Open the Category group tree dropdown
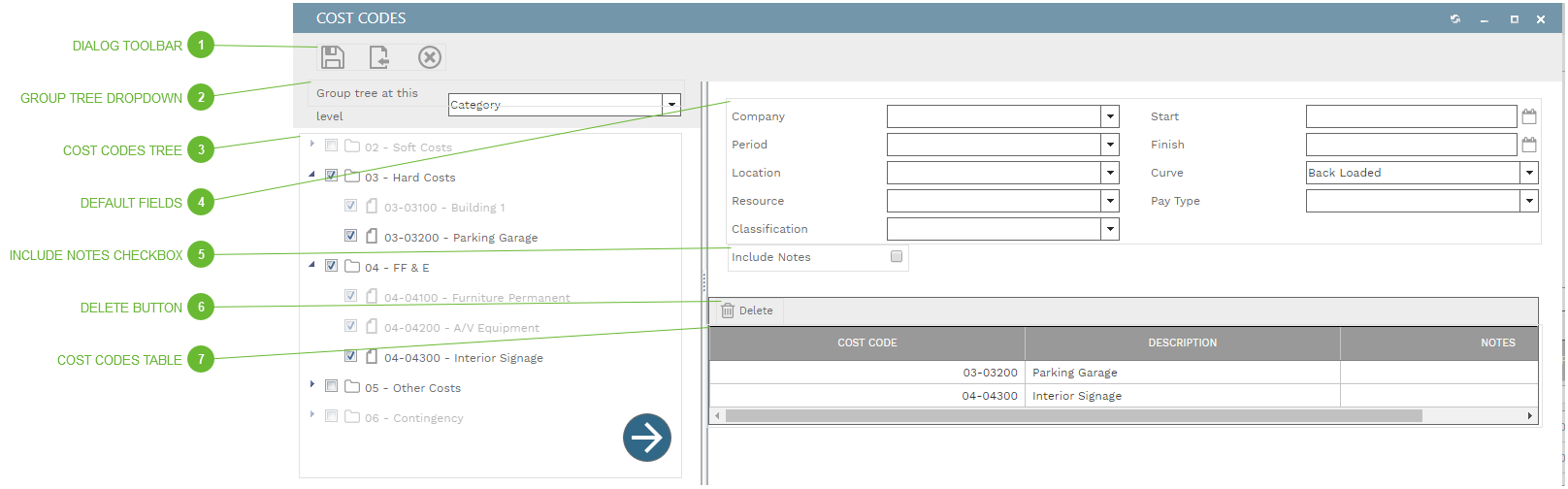 click(x=671, y=105)
